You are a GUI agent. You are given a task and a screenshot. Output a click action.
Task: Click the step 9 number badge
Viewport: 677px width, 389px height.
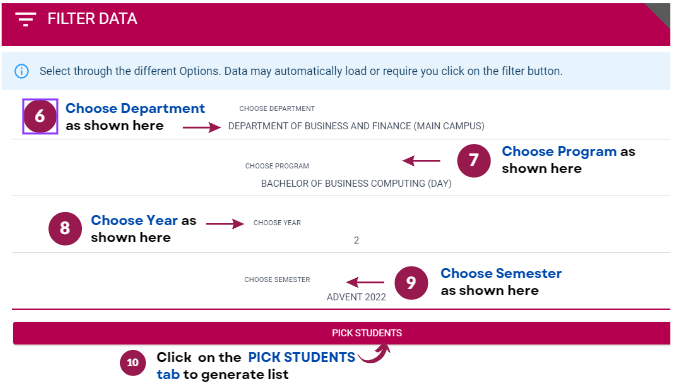(x=411, y=283)
